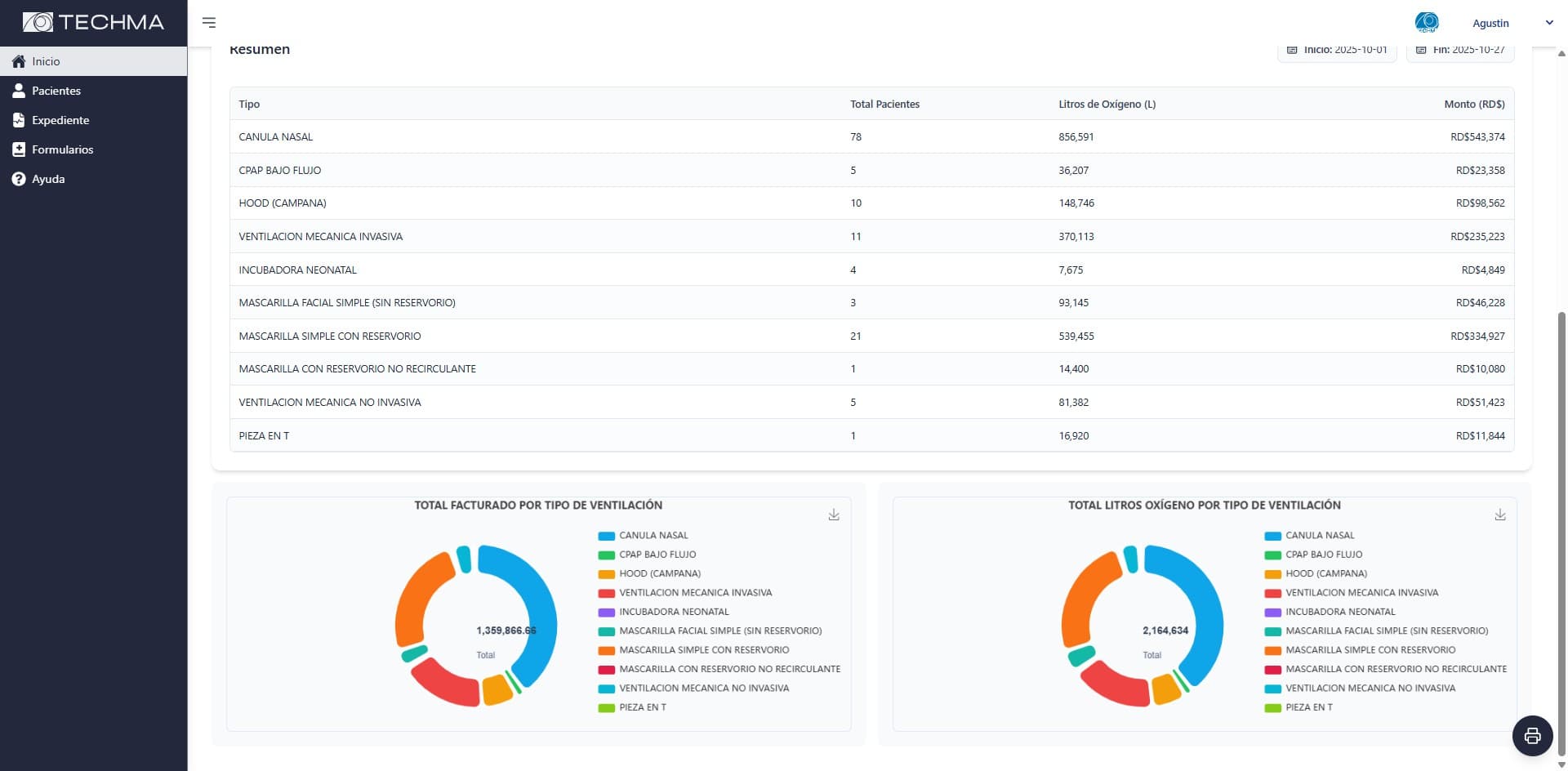Click the user avatar icon
The height and width of the screenshot is (771, 1568).
click(1426, 23)
